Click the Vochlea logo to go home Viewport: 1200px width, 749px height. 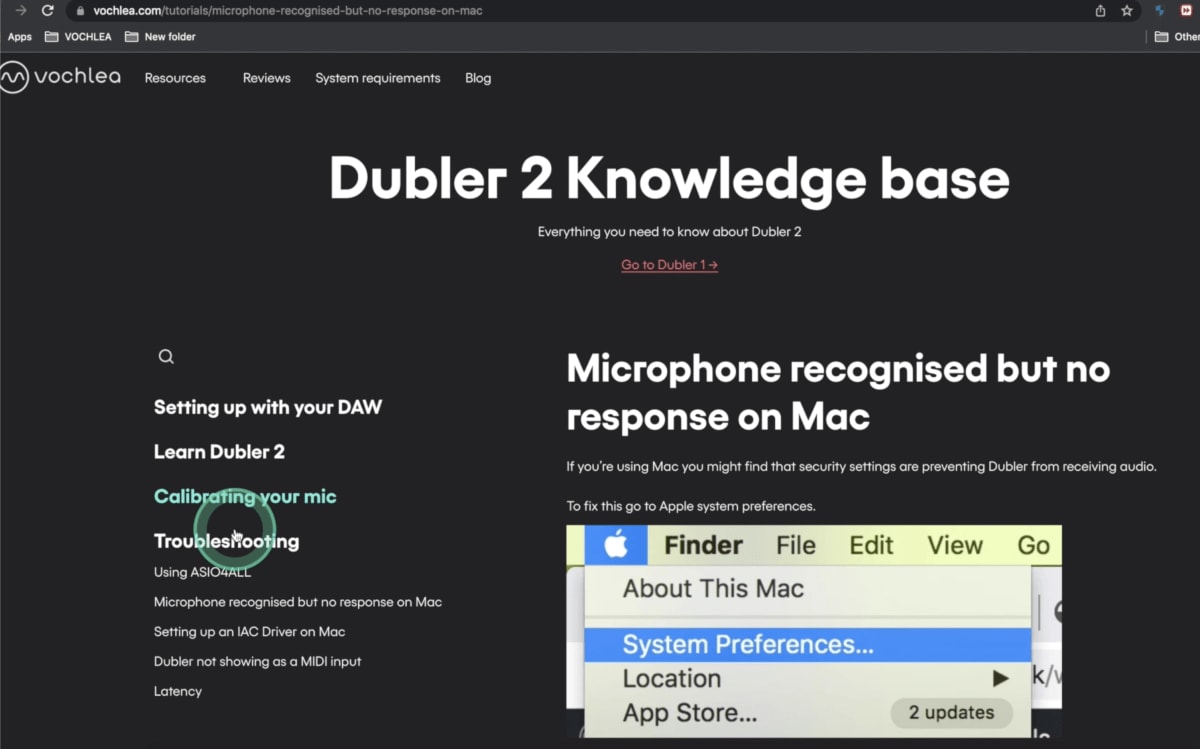point(60,77)
